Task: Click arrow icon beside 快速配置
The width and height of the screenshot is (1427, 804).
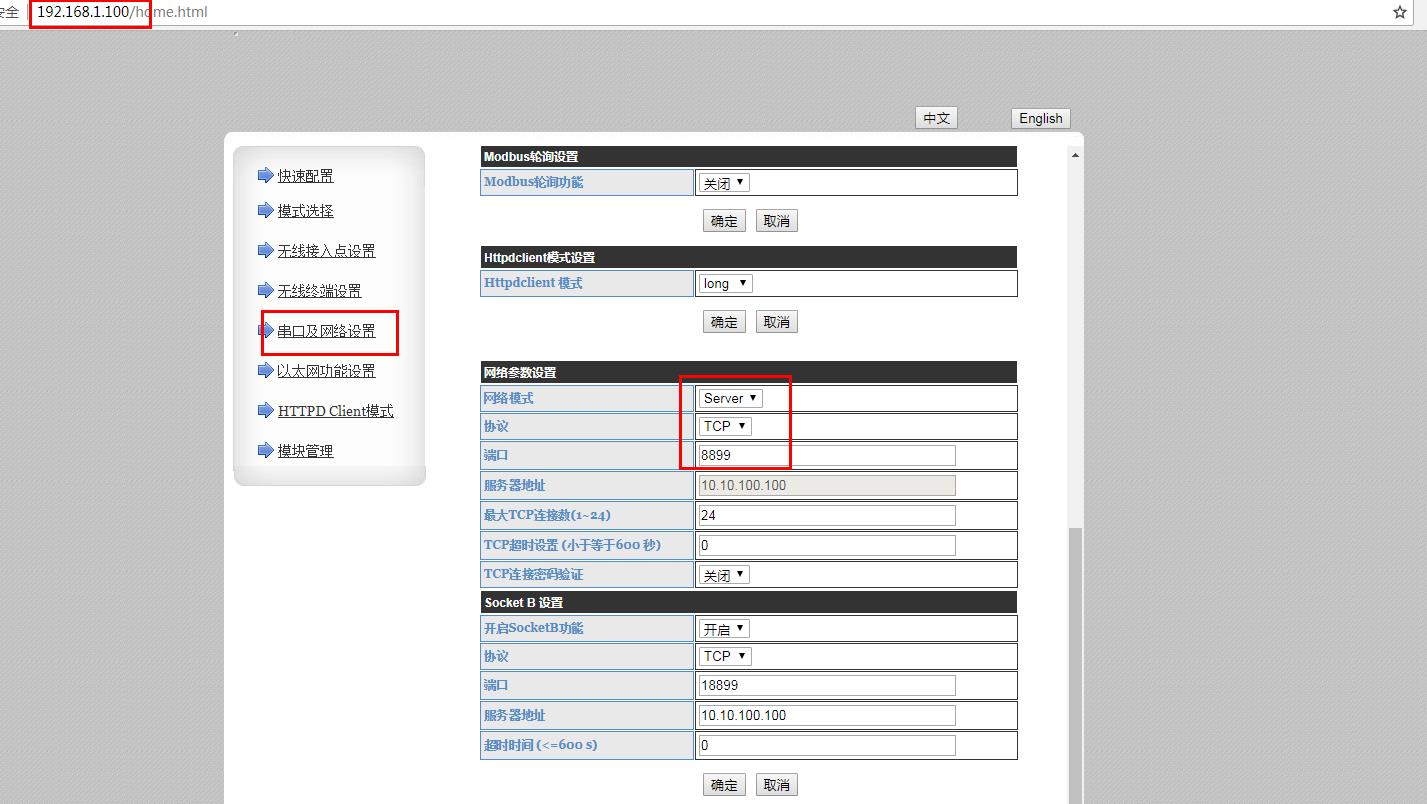Action: [265, 175]
